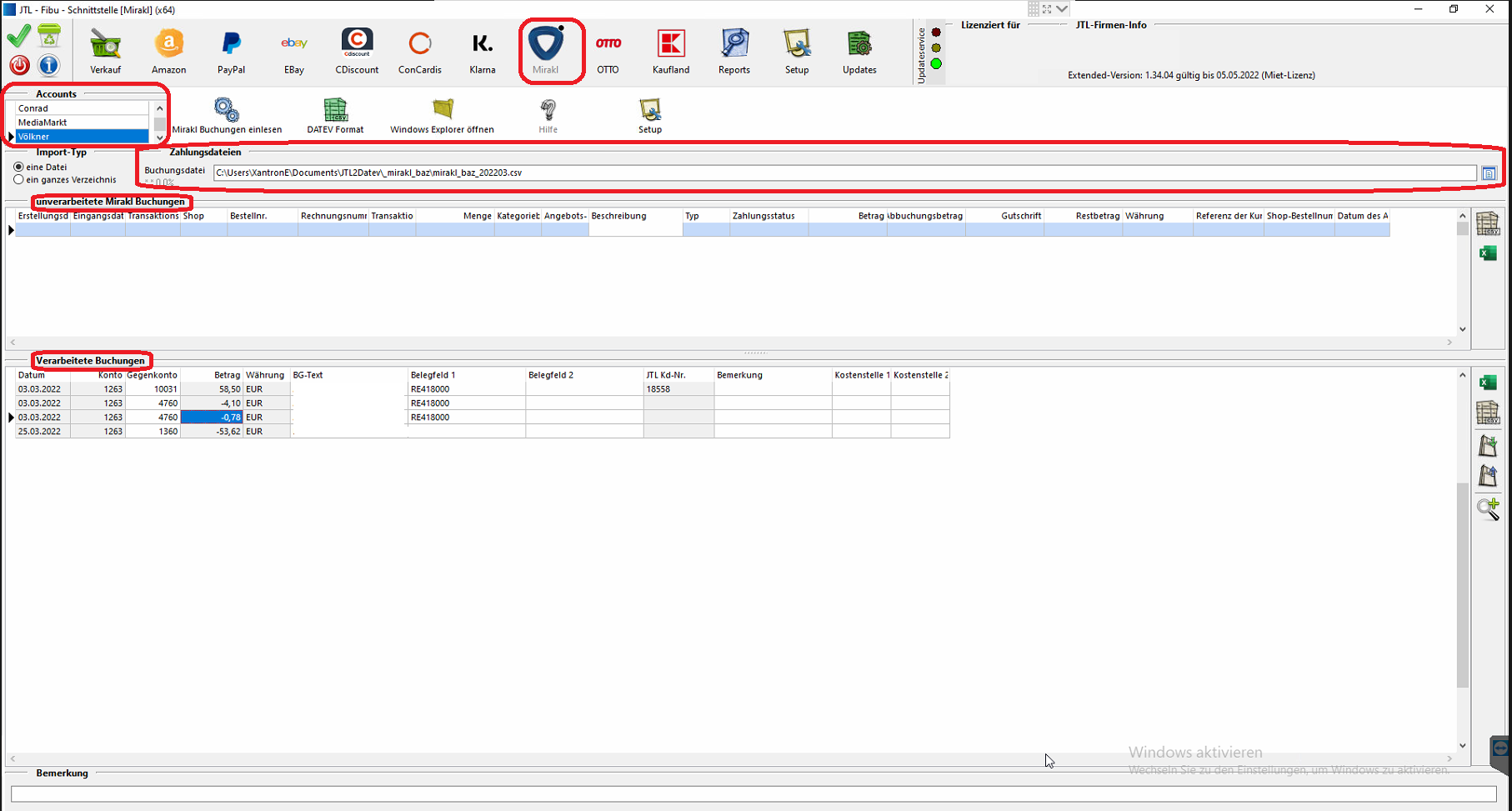Select MediaMarkt account in list
The image size is (1512, 811).
tap(82, 123)
